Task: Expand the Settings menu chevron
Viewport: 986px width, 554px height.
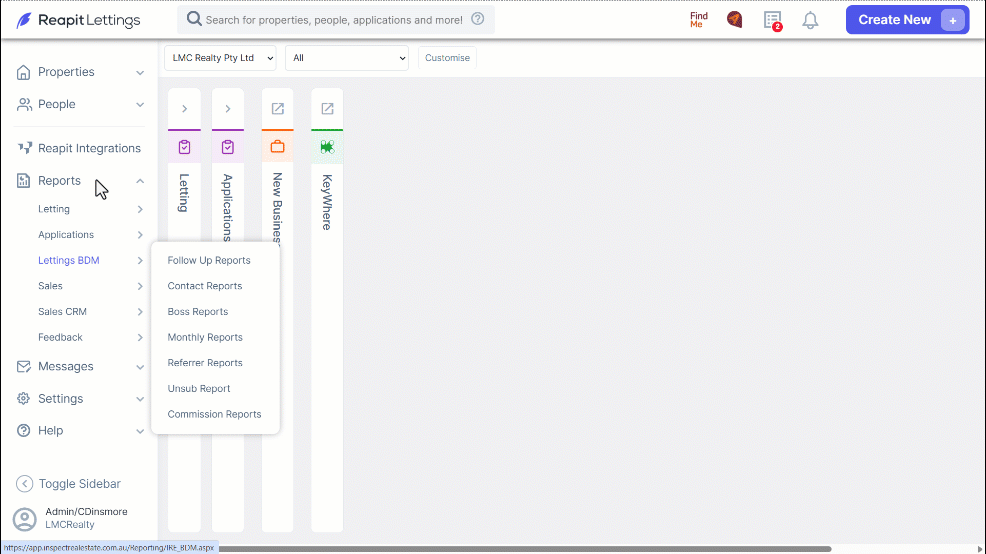Action: (x=140, y=399)
